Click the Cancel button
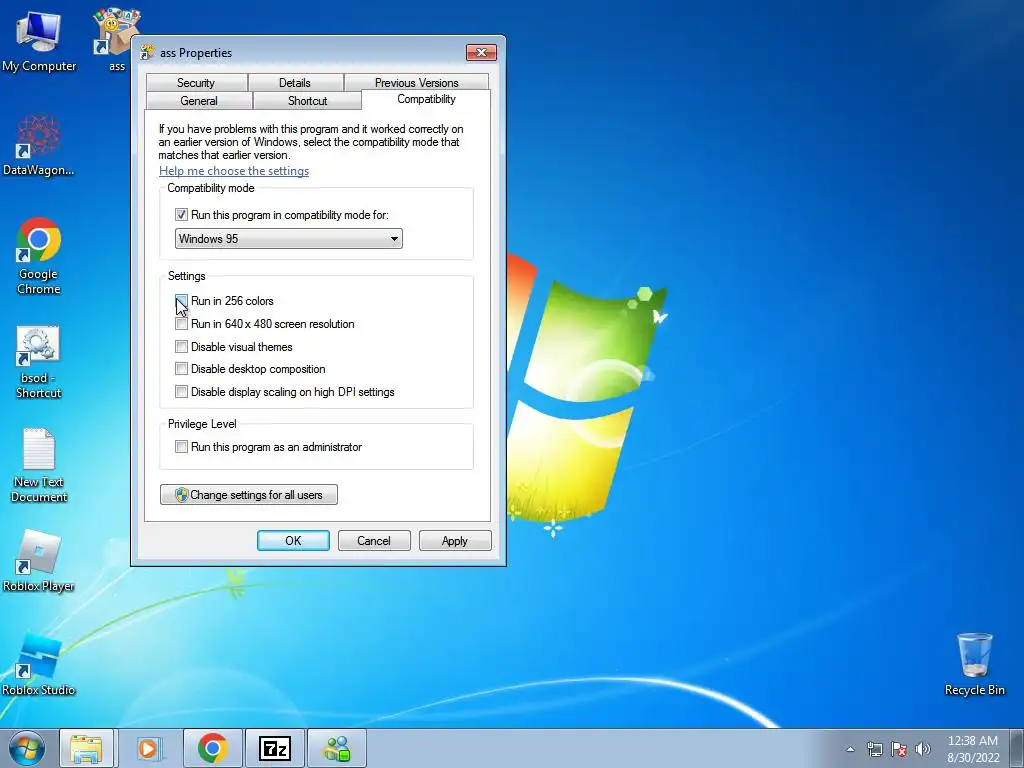The image size is (1024, 768). pos(374,541)
